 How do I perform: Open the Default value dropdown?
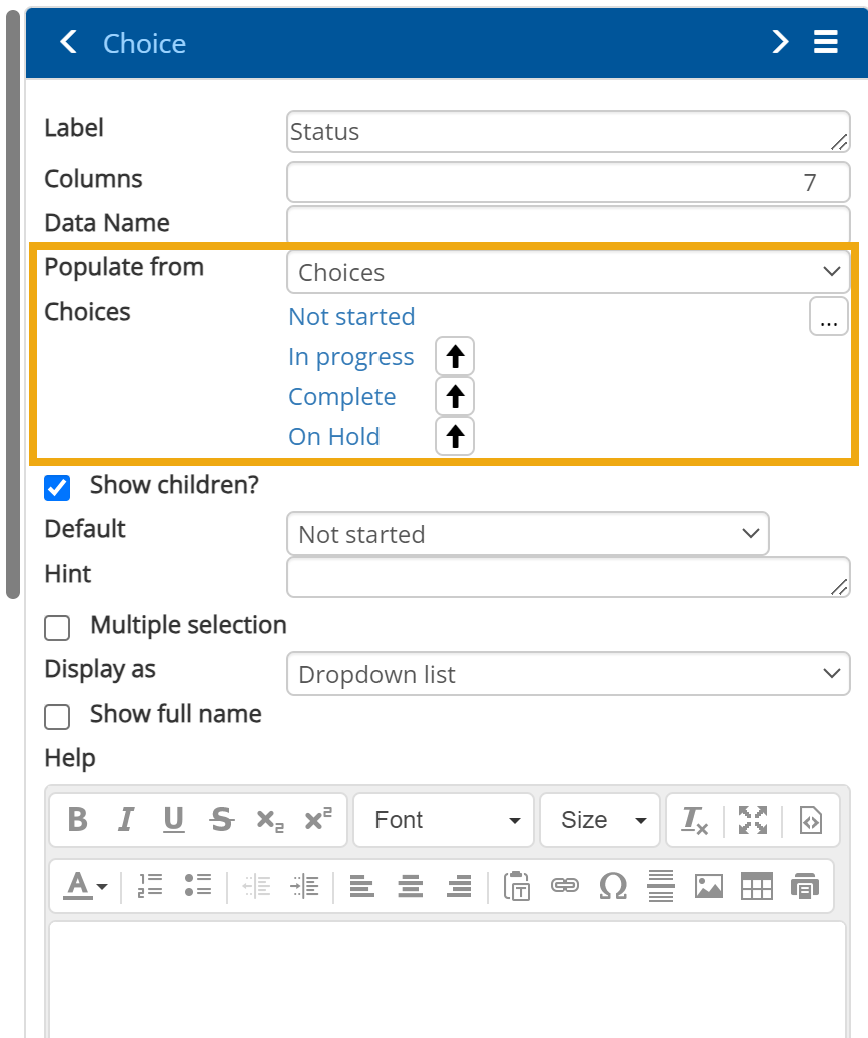pos(527,534)
